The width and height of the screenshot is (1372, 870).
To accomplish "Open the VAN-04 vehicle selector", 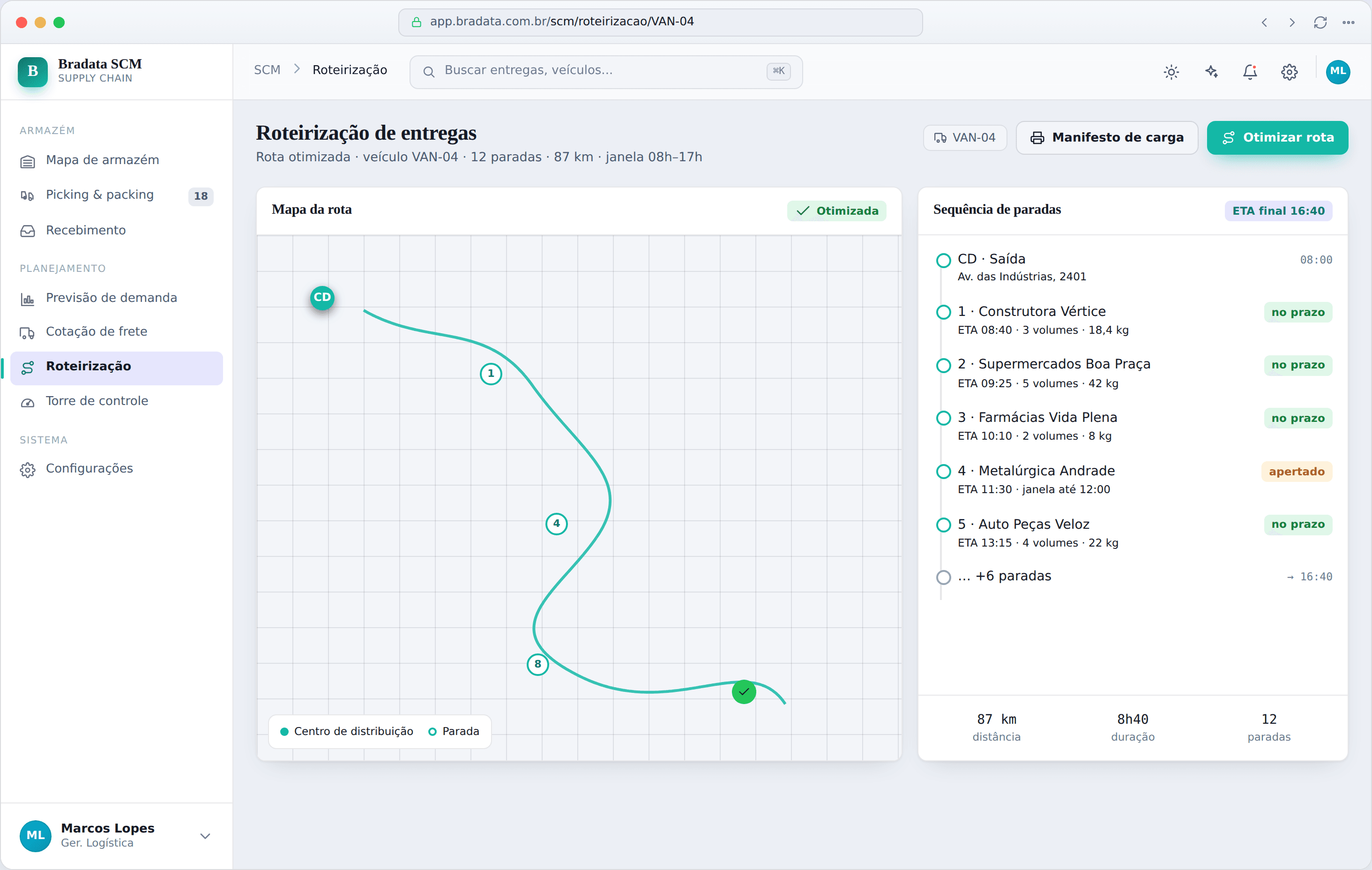I will pyautogui.click(x=965, y=137).
